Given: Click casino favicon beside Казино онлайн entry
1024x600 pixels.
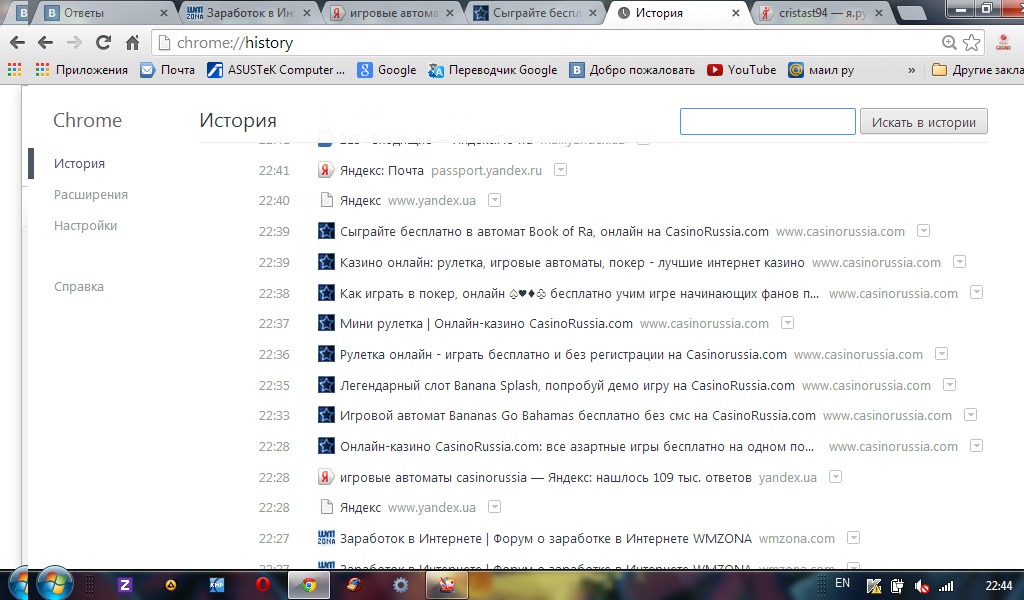Looking at the screenshot, I should coord(326,262).
